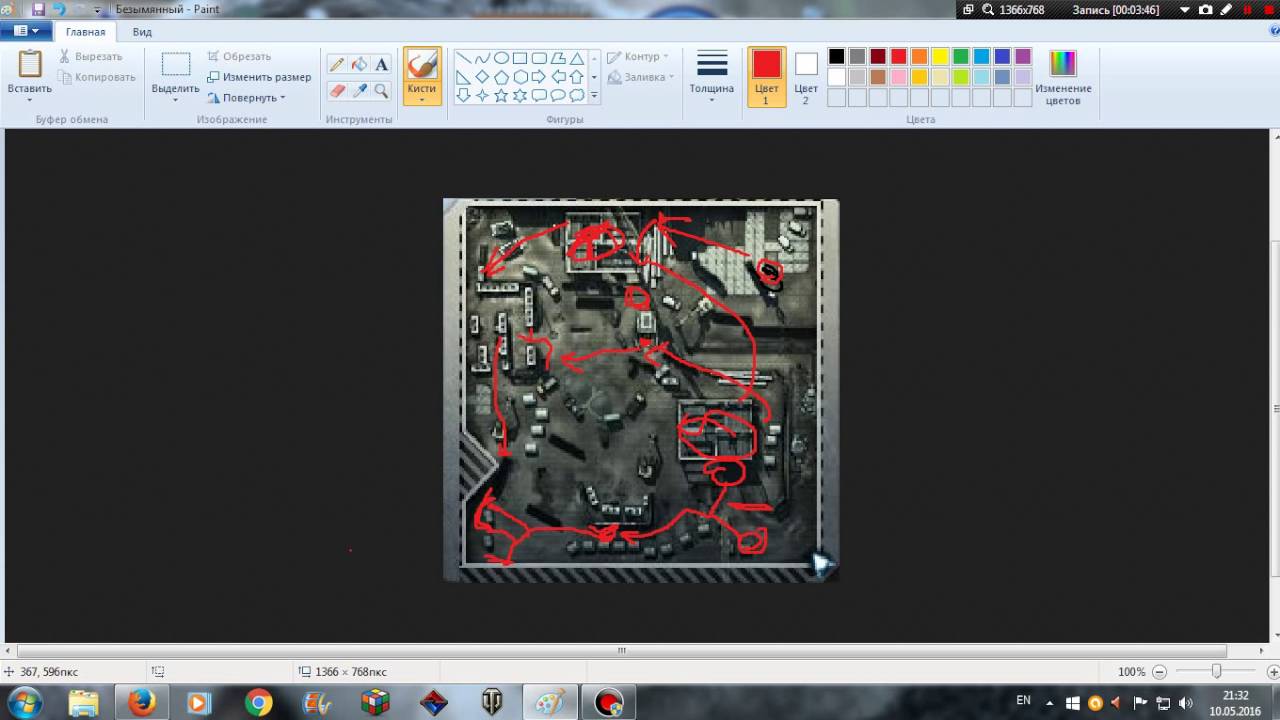Click the 100% zoom level text

1131,672
